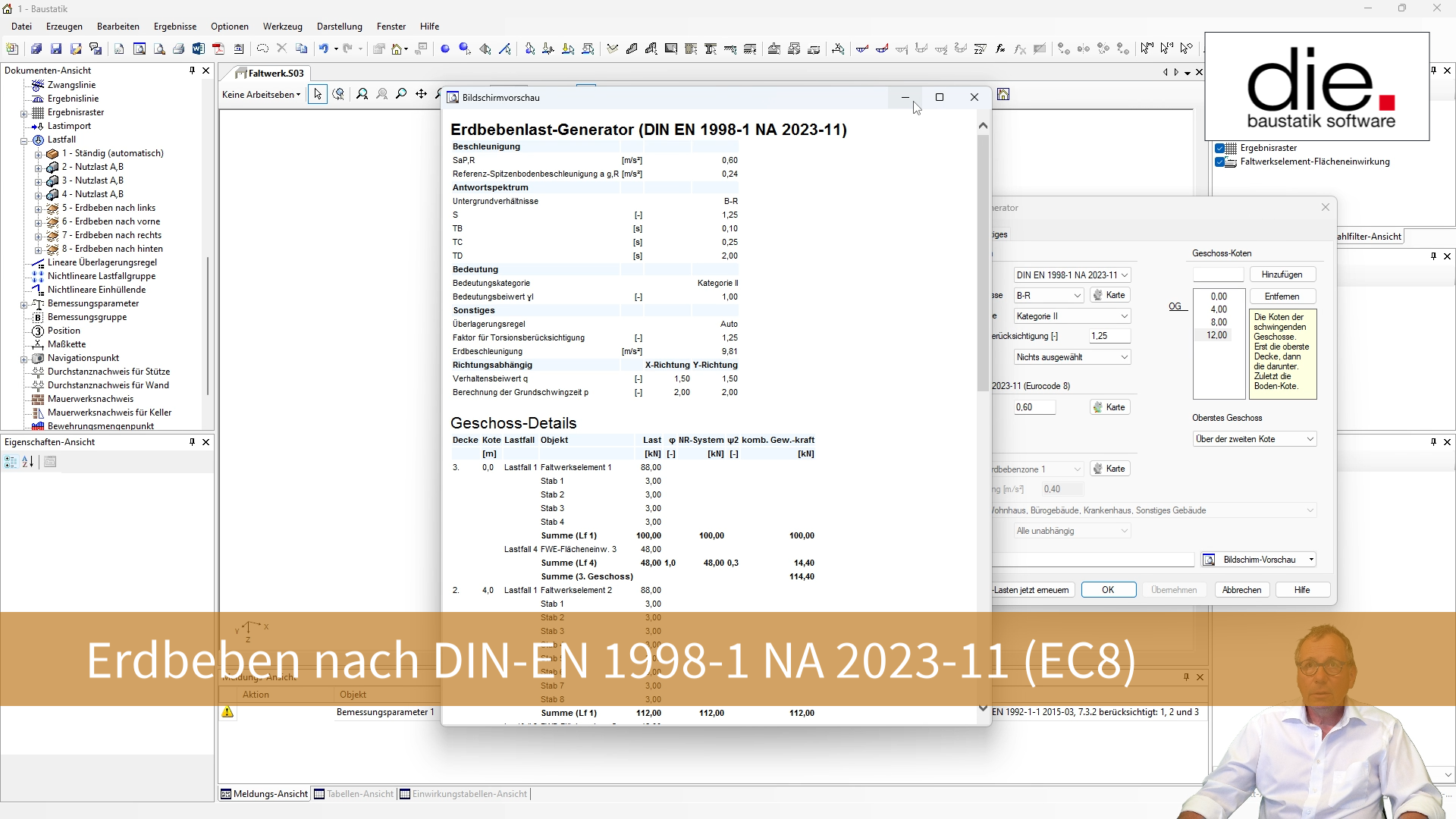Click the delete X icon in toolbar
Screen dimensions: 1456x819
tap(281, 49)
